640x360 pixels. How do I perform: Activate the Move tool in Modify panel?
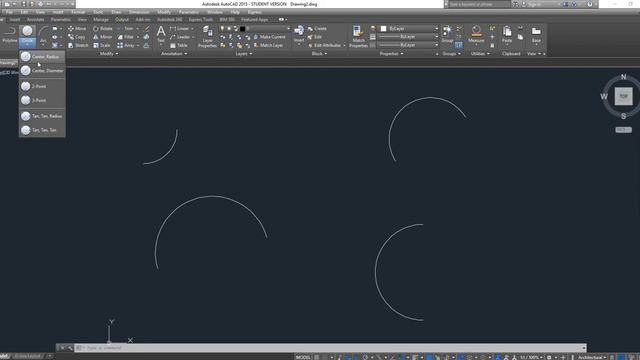pyautogui.click(x=77, y=29)
